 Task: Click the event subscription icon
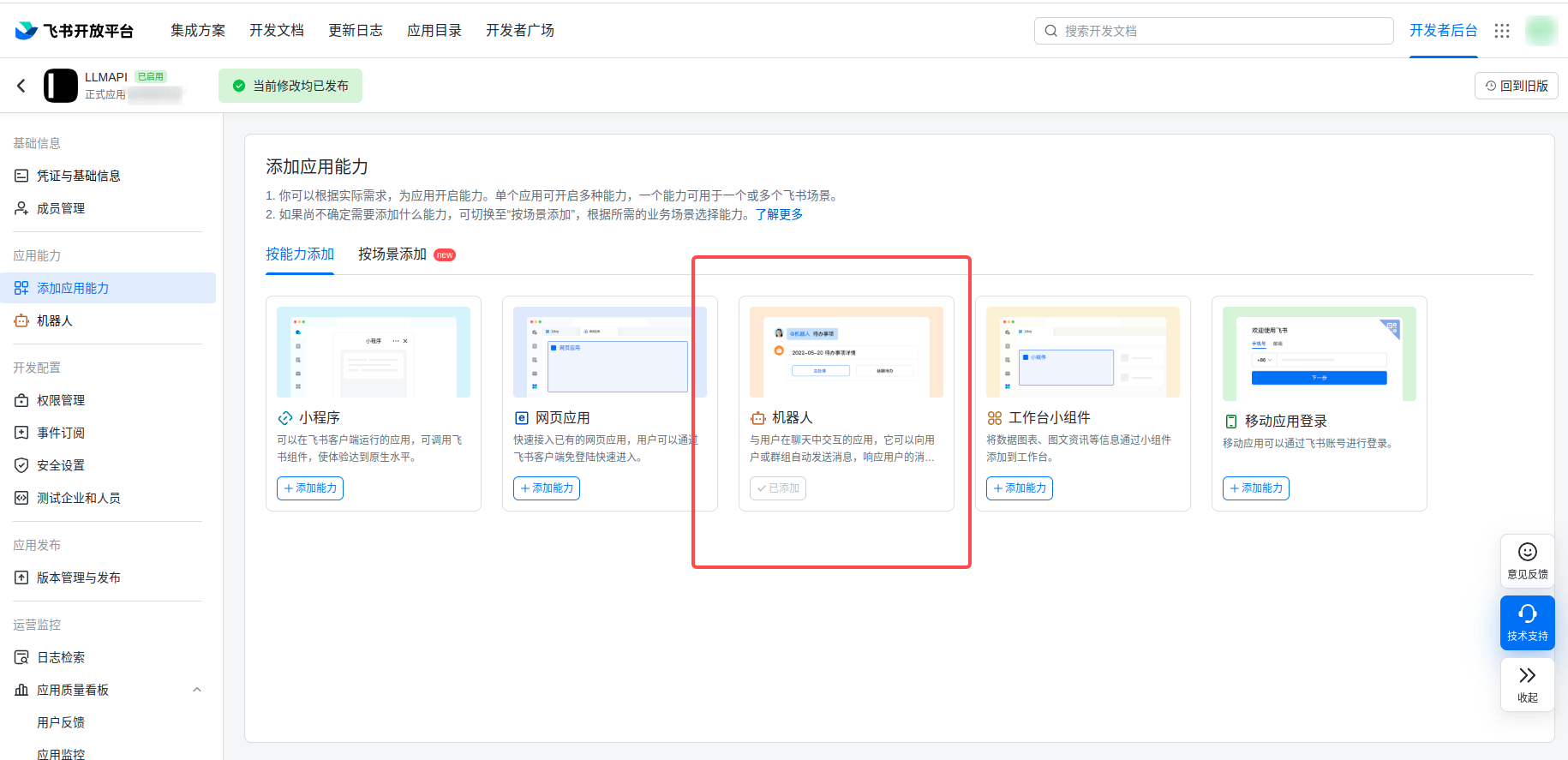pyautogui.click(x=21, y=433)
